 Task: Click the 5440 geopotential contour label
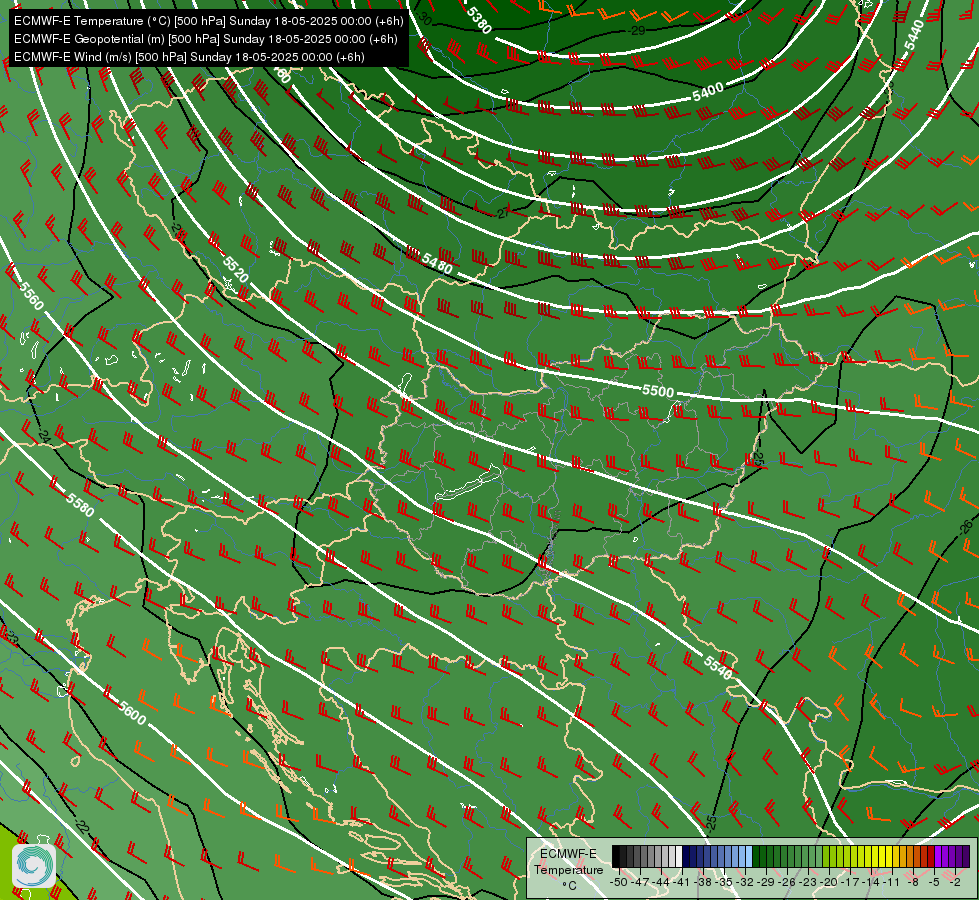point(913,36)
